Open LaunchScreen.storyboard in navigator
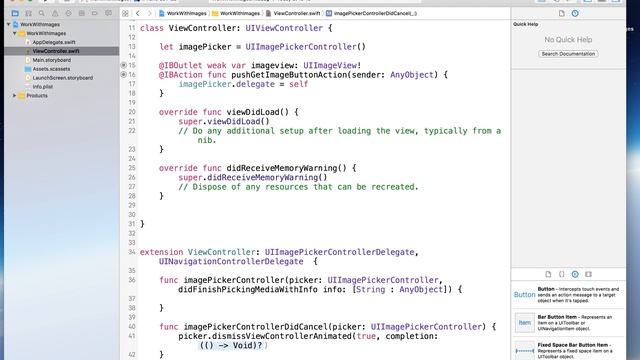 tap(62, 78)
